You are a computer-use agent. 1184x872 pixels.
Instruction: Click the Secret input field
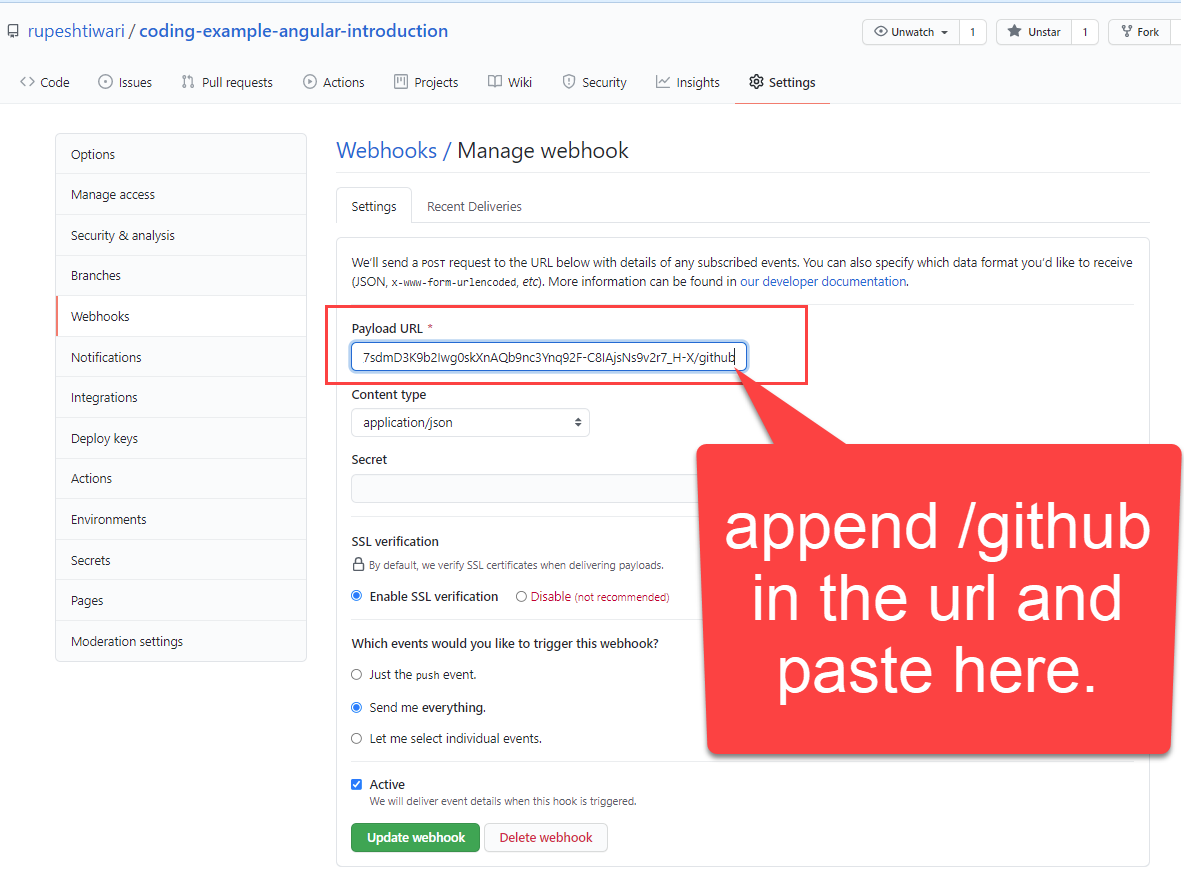(x=526, y=488)
